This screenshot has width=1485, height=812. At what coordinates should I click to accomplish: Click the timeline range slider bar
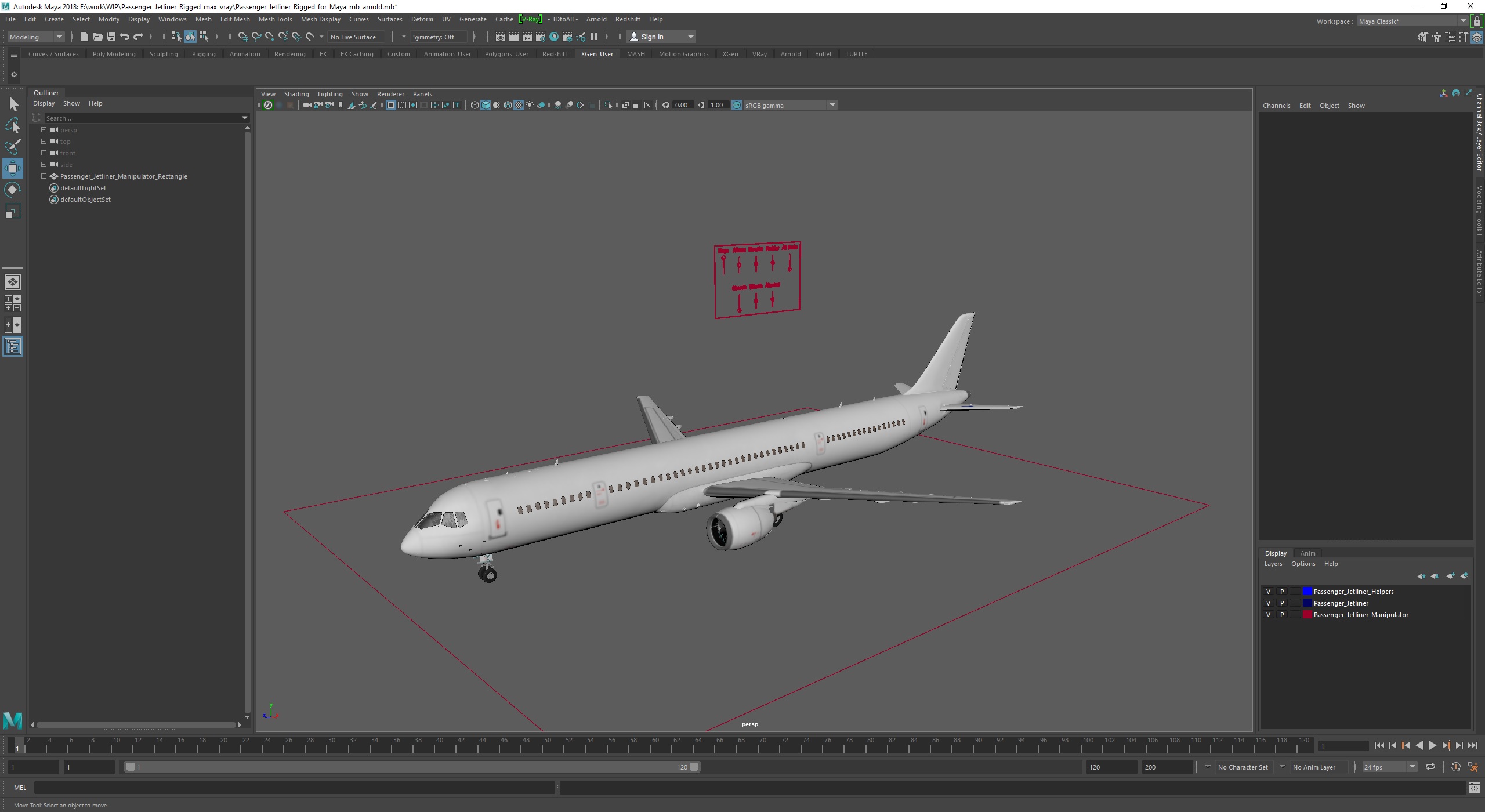tap(412, 767)
